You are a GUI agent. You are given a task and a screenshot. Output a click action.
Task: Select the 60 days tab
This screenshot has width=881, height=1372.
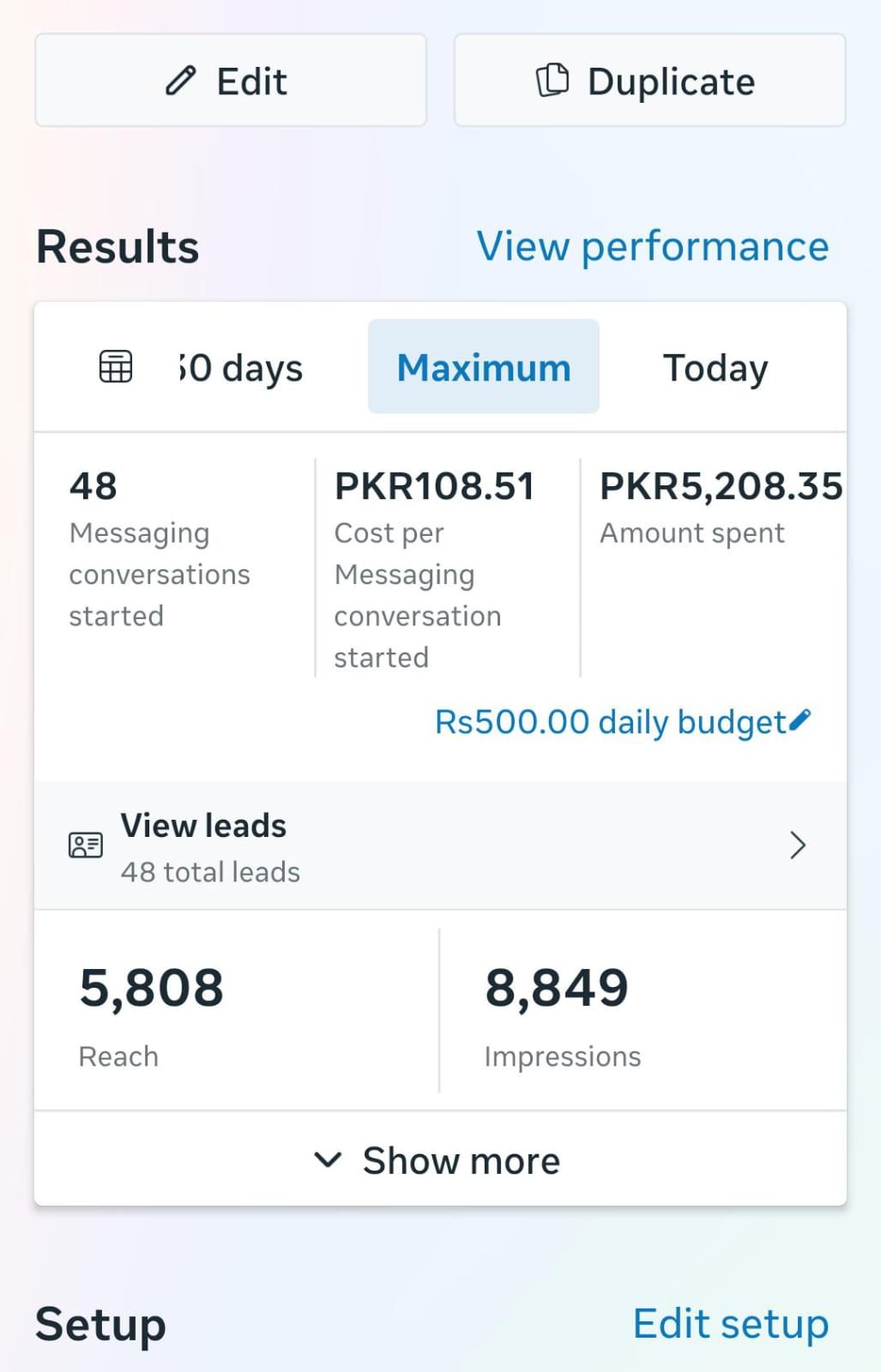(x=240, y=366)
